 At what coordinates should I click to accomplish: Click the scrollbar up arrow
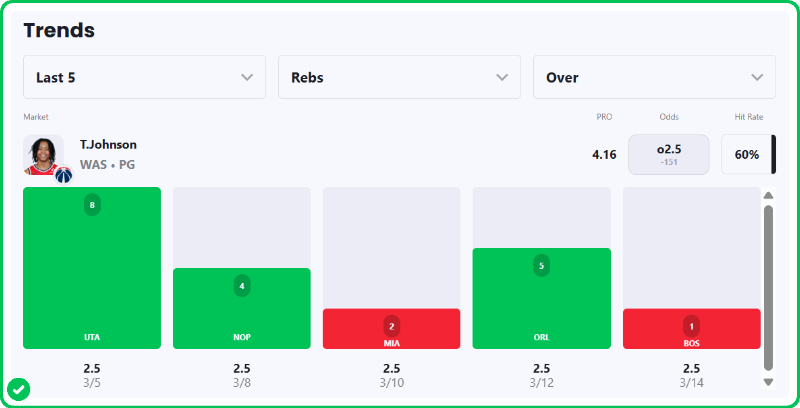tap(768, 196)
